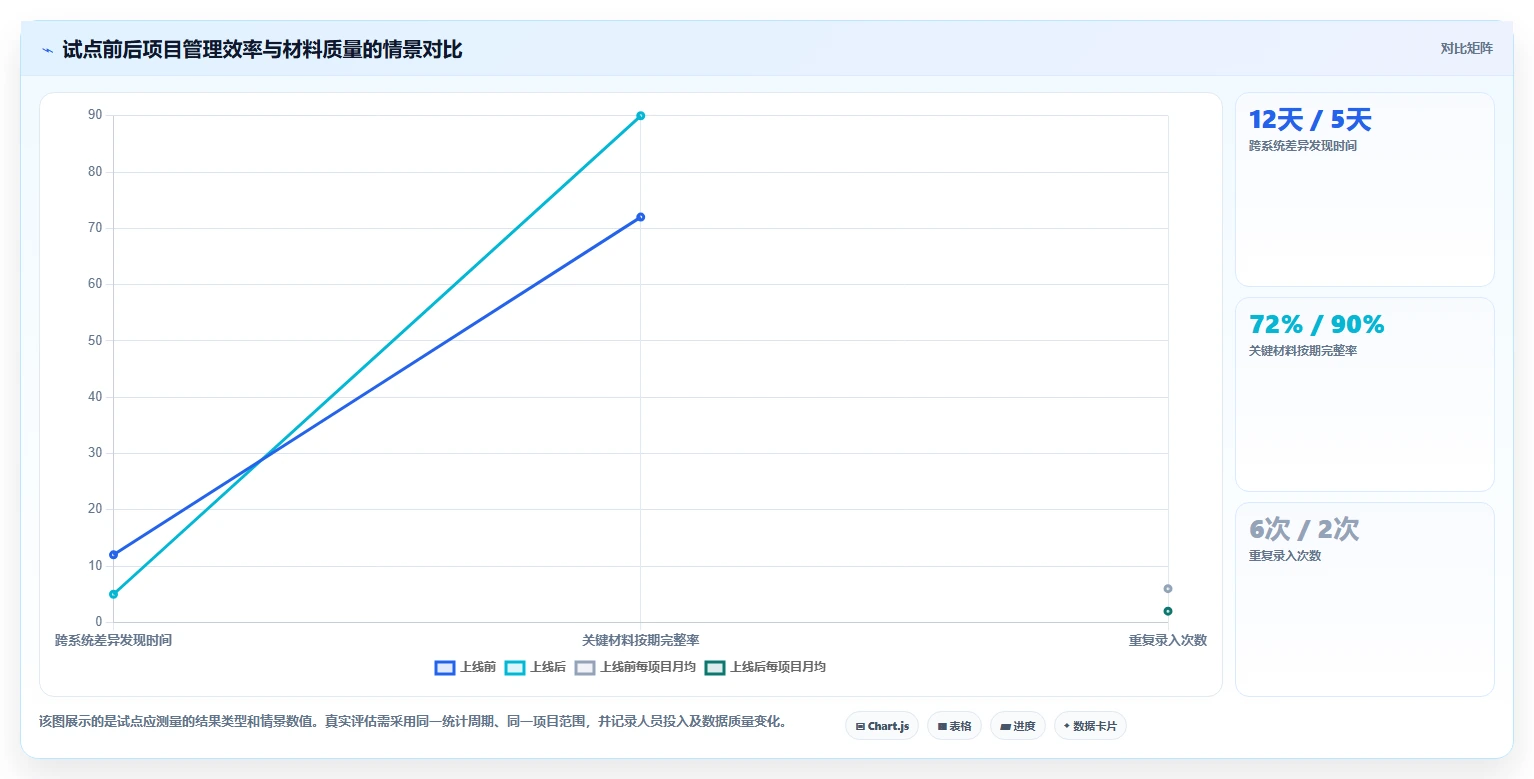This screenshot has width=1534, height=779.
Task: Toggle the 上线前每项目月均 legend swatch
Action: [x=585, y=668]
